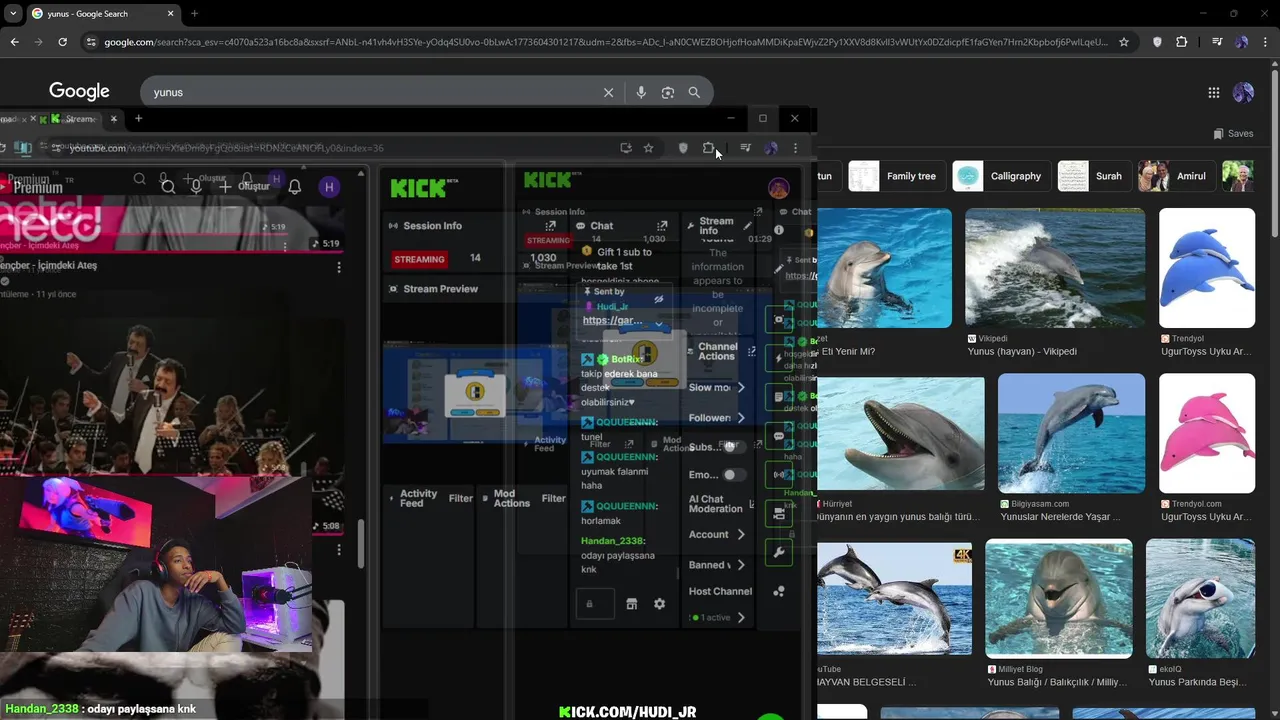1280x720 pixels.
Task: Click the lock icon in Kick chat box
Action: (x=589, y=604)
